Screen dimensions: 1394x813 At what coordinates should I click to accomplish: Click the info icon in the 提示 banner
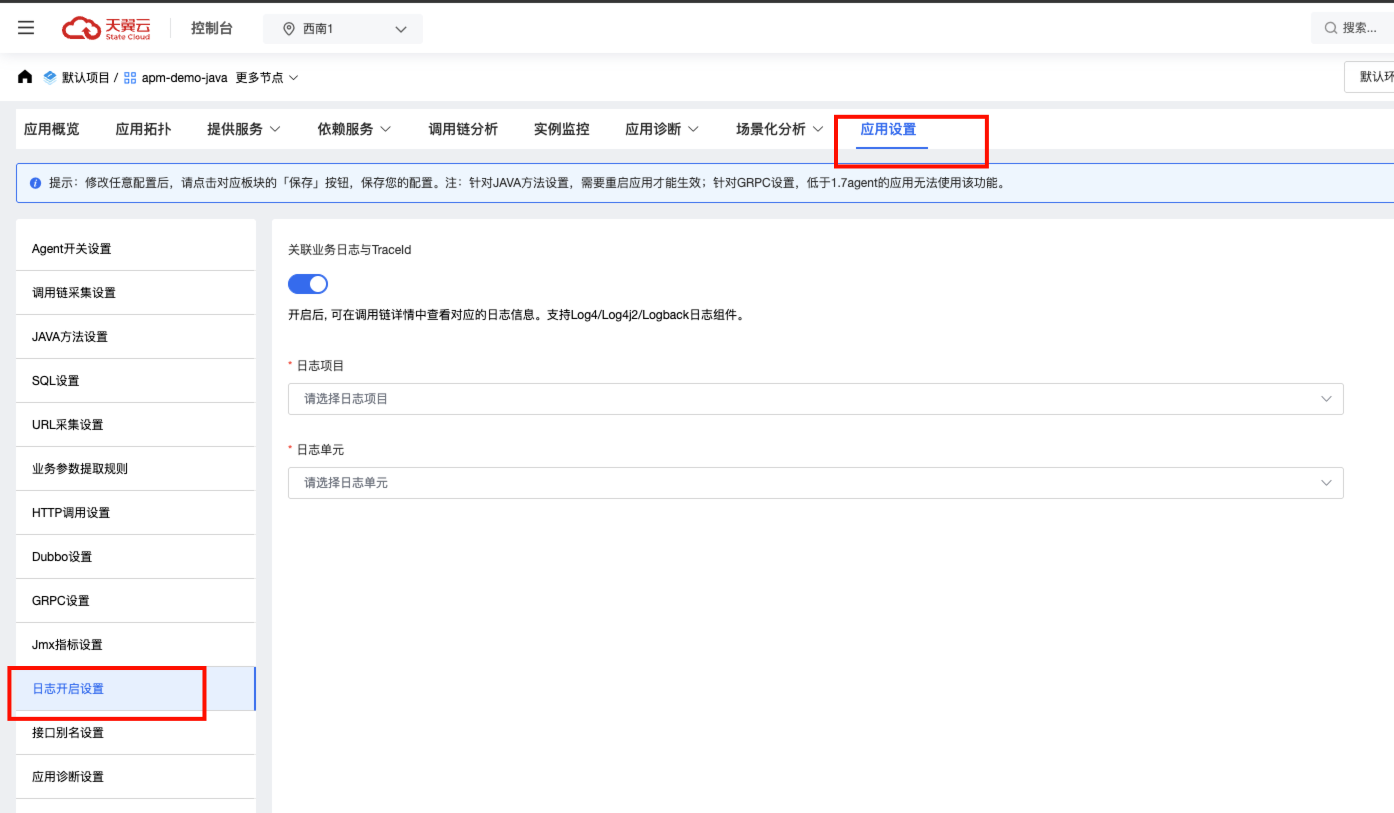tap(36, 183)
